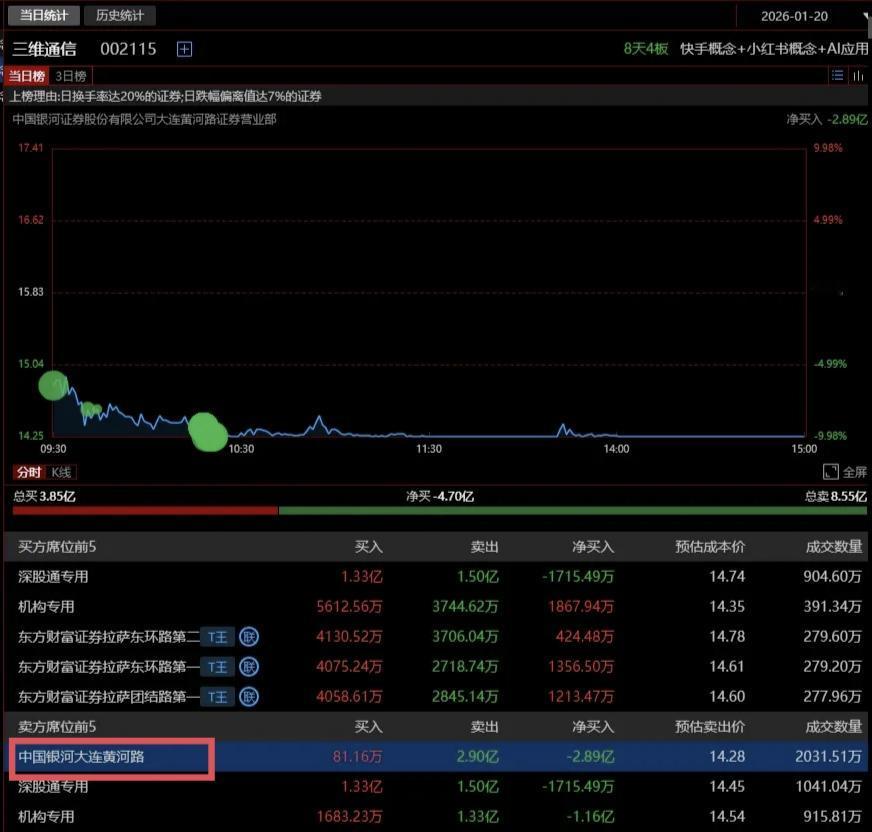
Task: Click the 买方席位前5 header
Action: (57, 547)
